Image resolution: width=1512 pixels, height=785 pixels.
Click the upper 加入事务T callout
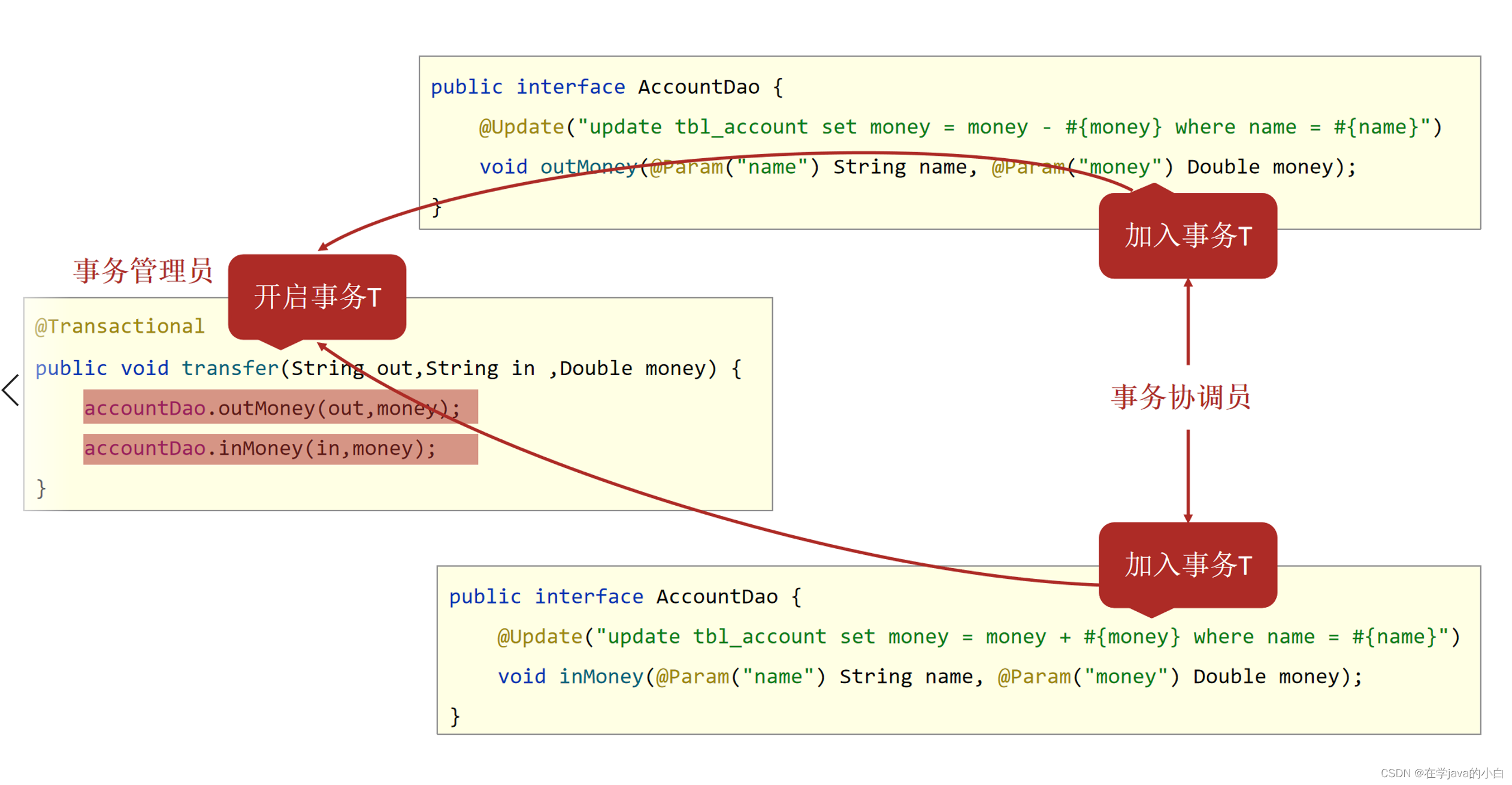coord(1187,236)
